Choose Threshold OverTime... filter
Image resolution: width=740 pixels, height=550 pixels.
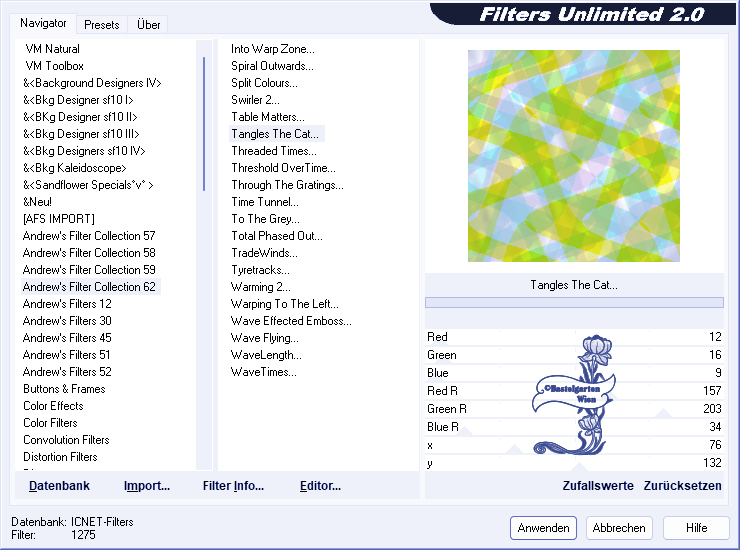[283, 168]
